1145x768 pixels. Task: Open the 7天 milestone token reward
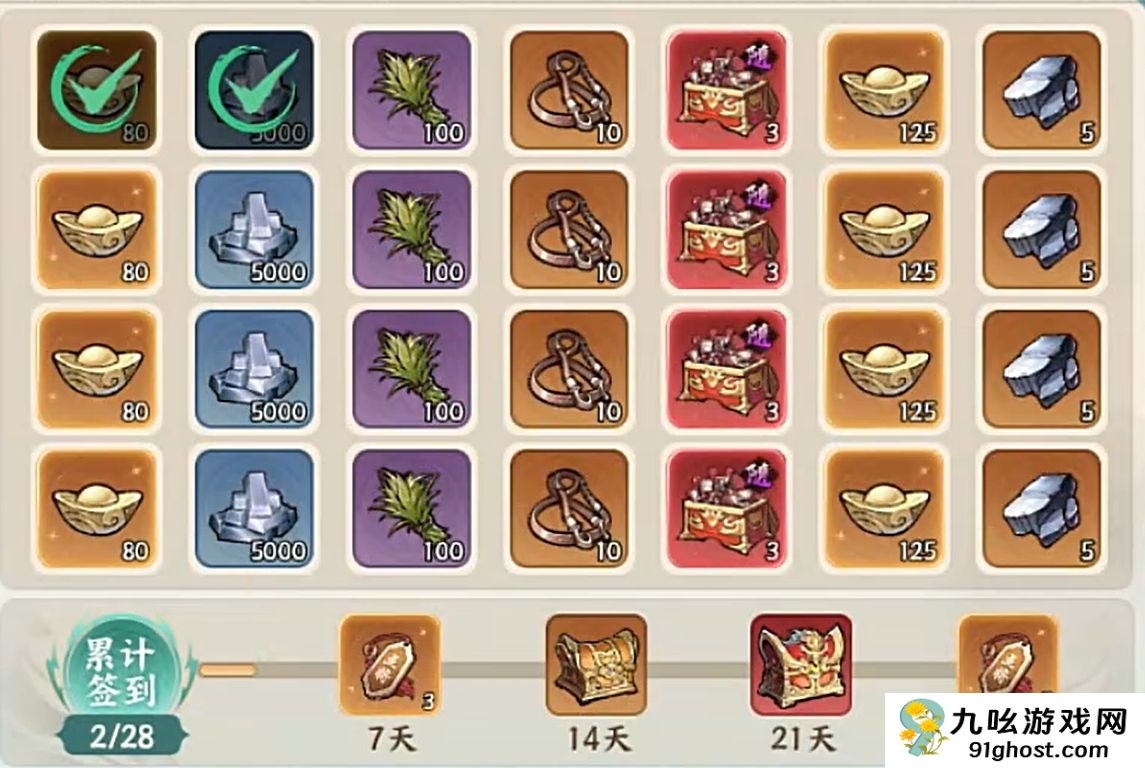390,665
